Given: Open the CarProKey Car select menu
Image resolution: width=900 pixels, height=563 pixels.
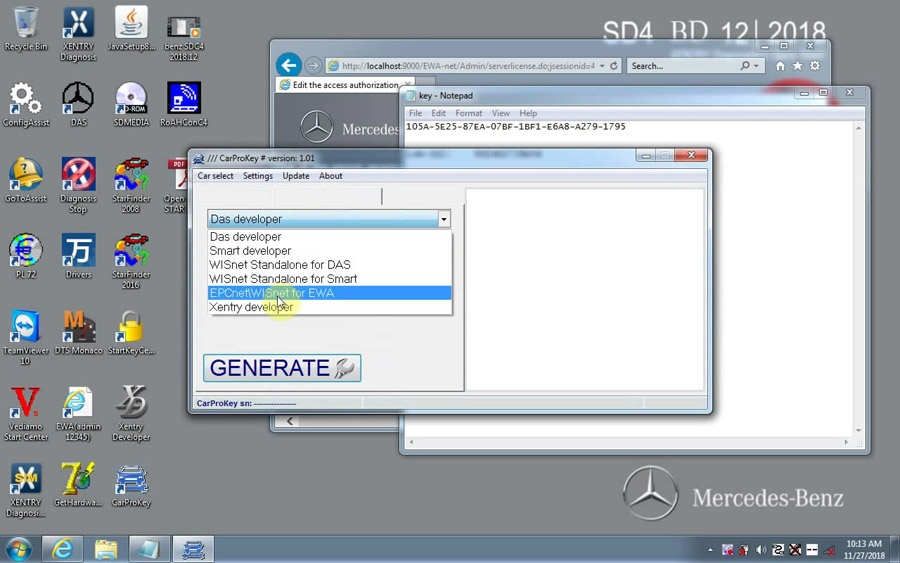Looking at the screenshot, I should [x=215, y=176].
